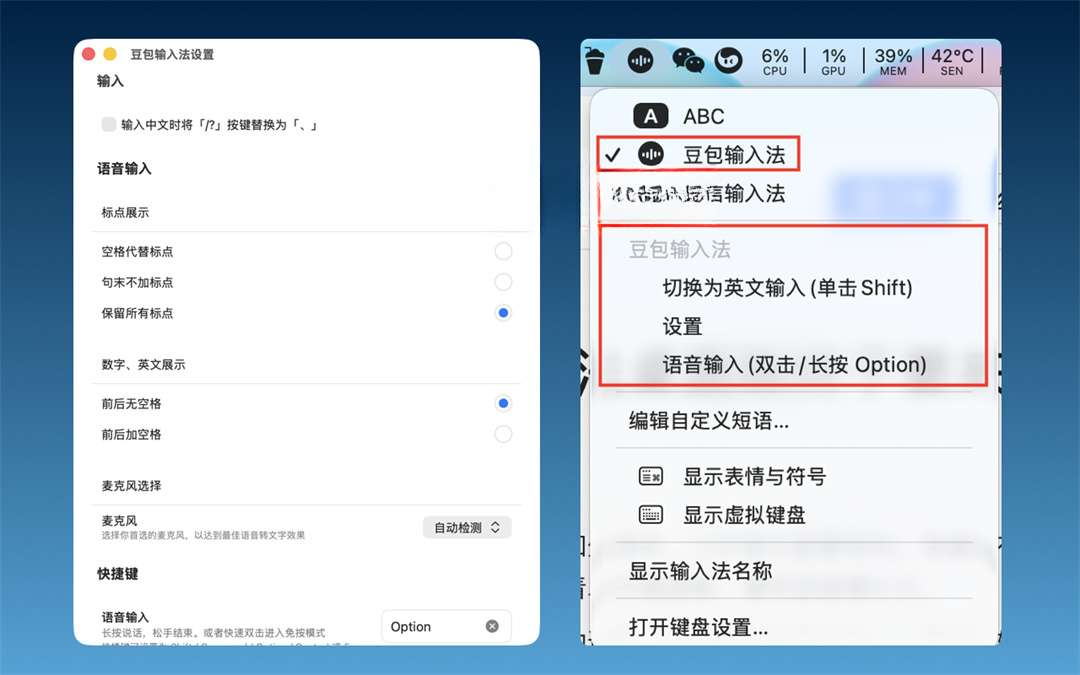
Task: Click the 豆包输入法设置 window title
Action: pos(172,54)
